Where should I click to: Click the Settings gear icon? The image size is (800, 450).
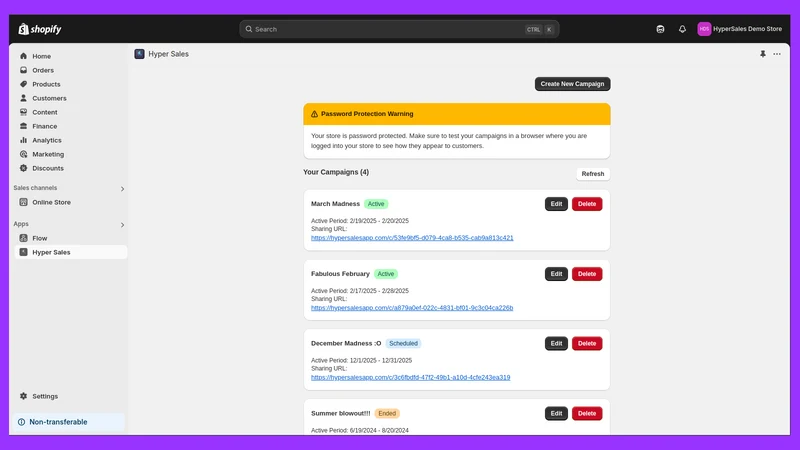tap(23, 396)
